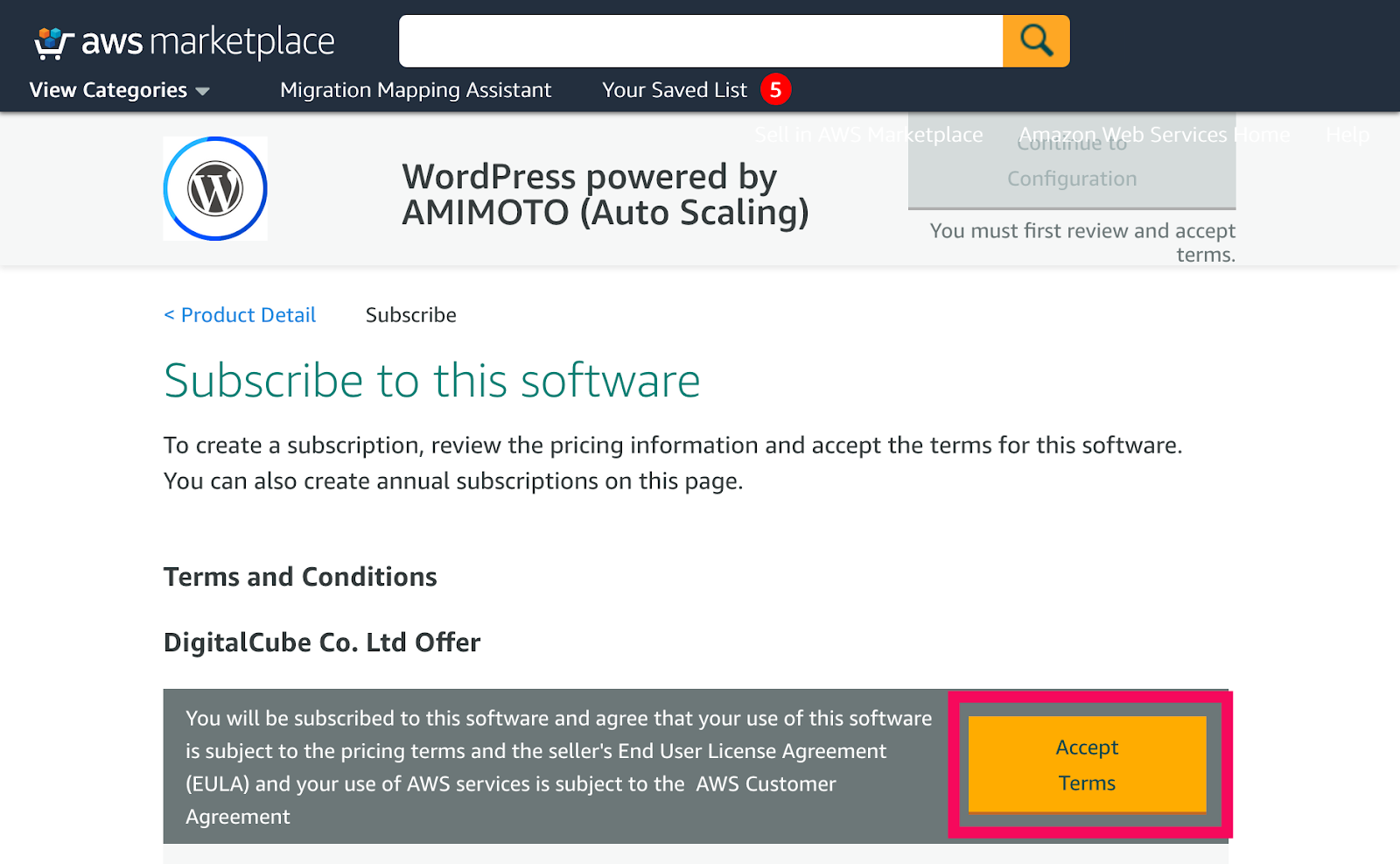Viewport: 1400px width, 864px height.
Task: Click the product title WordPress powered by AMIMOTO
Action: 605,194
